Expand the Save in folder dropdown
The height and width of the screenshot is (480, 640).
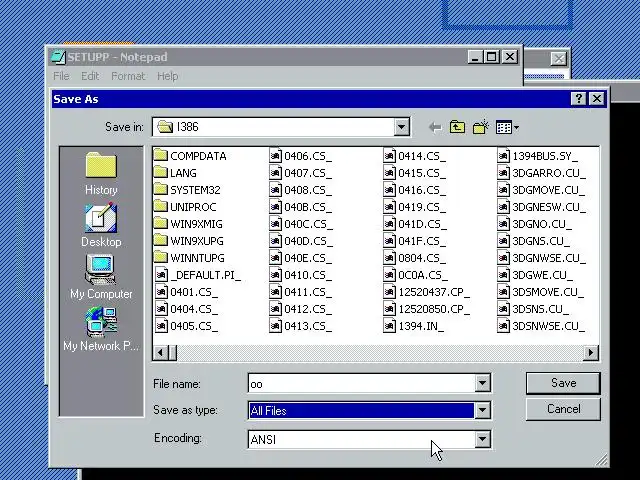[x=401, y=127]
